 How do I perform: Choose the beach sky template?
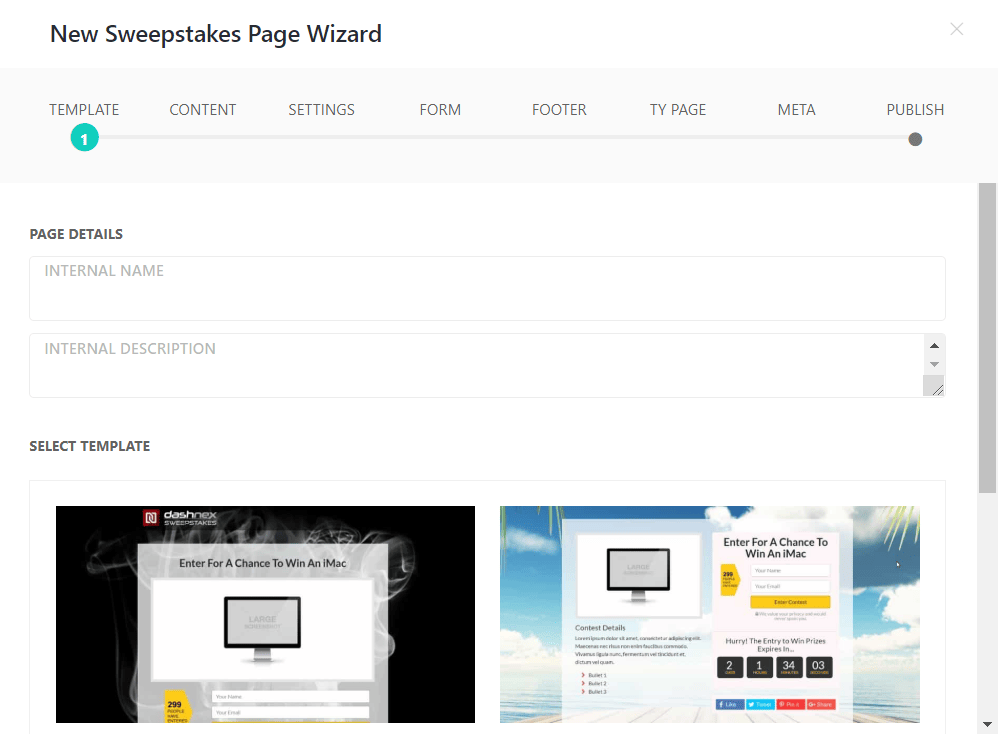(x=709, y=614)
